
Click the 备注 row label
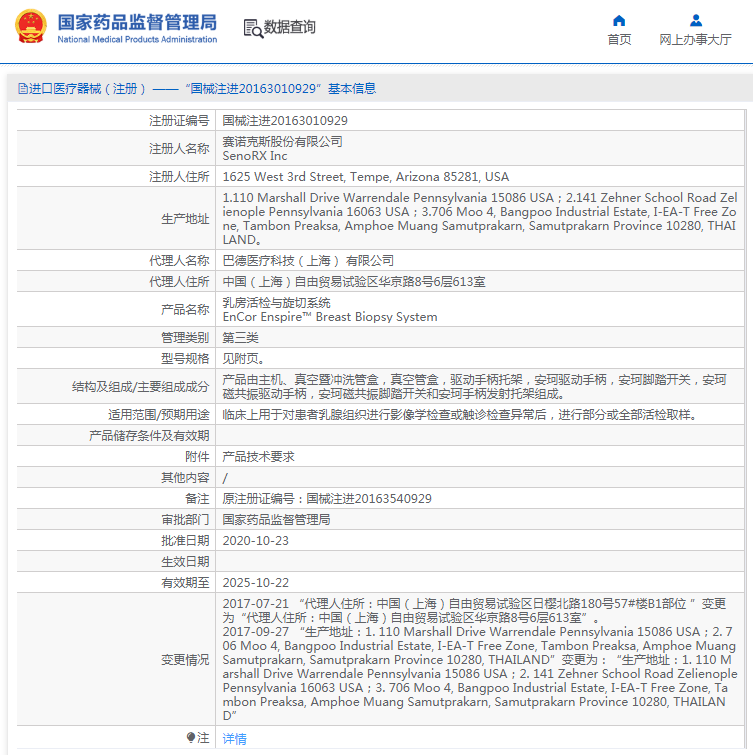click(x=197, y=498)
